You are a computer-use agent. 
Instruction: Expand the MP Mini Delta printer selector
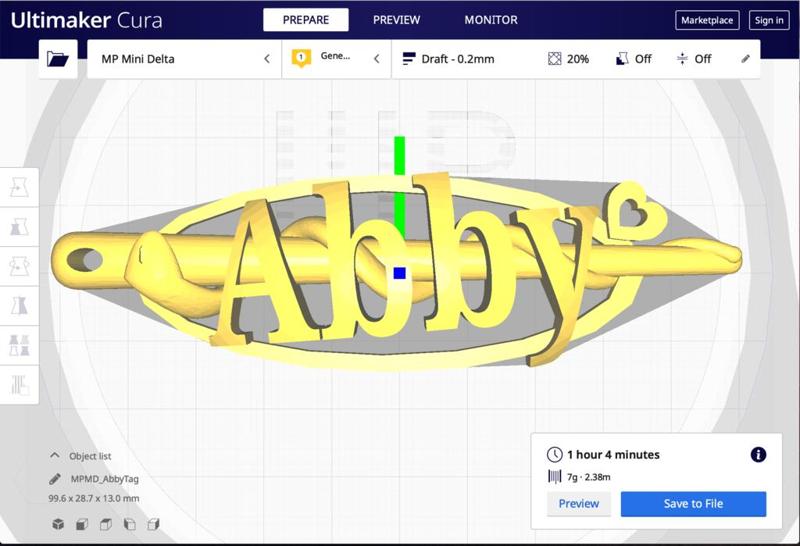pyautogui.click(x=184, y=59)
